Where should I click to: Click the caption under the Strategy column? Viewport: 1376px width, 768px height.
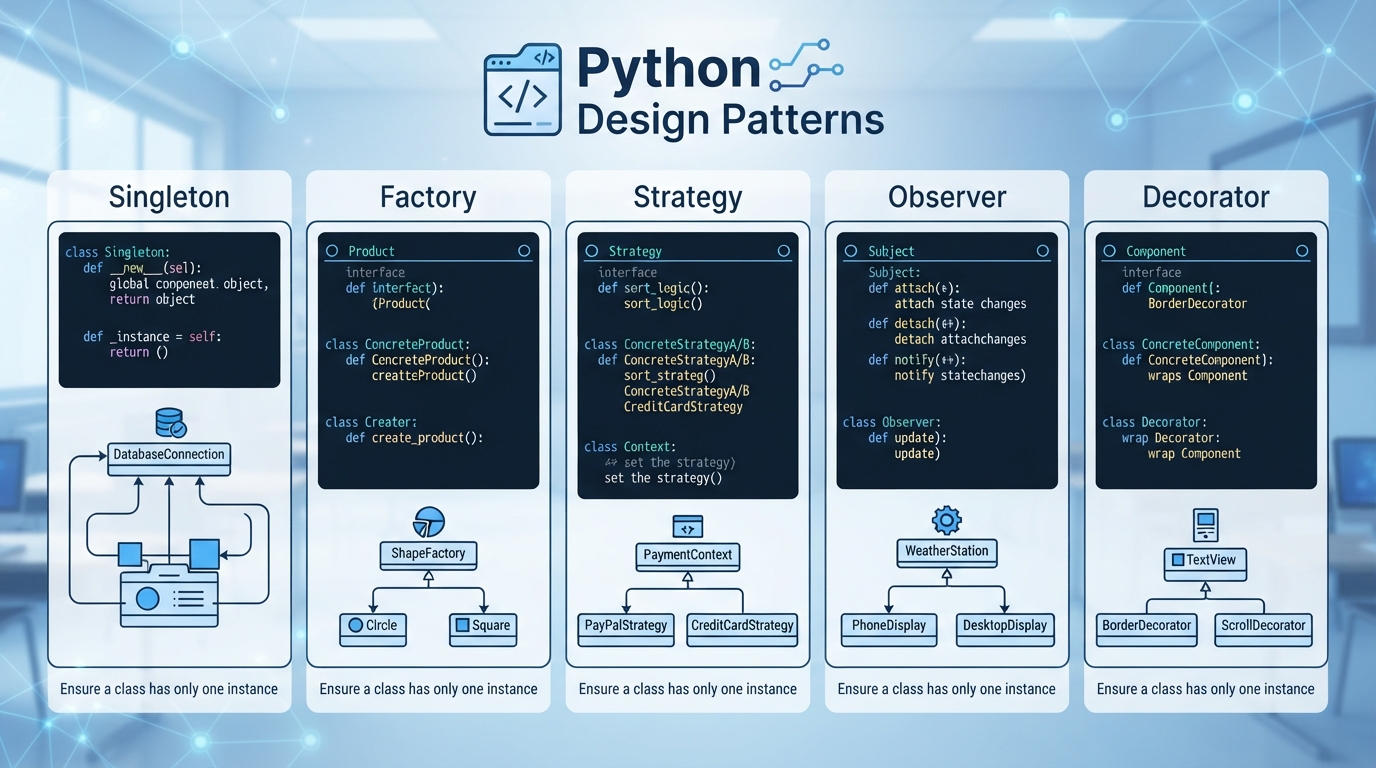point(688,689)
